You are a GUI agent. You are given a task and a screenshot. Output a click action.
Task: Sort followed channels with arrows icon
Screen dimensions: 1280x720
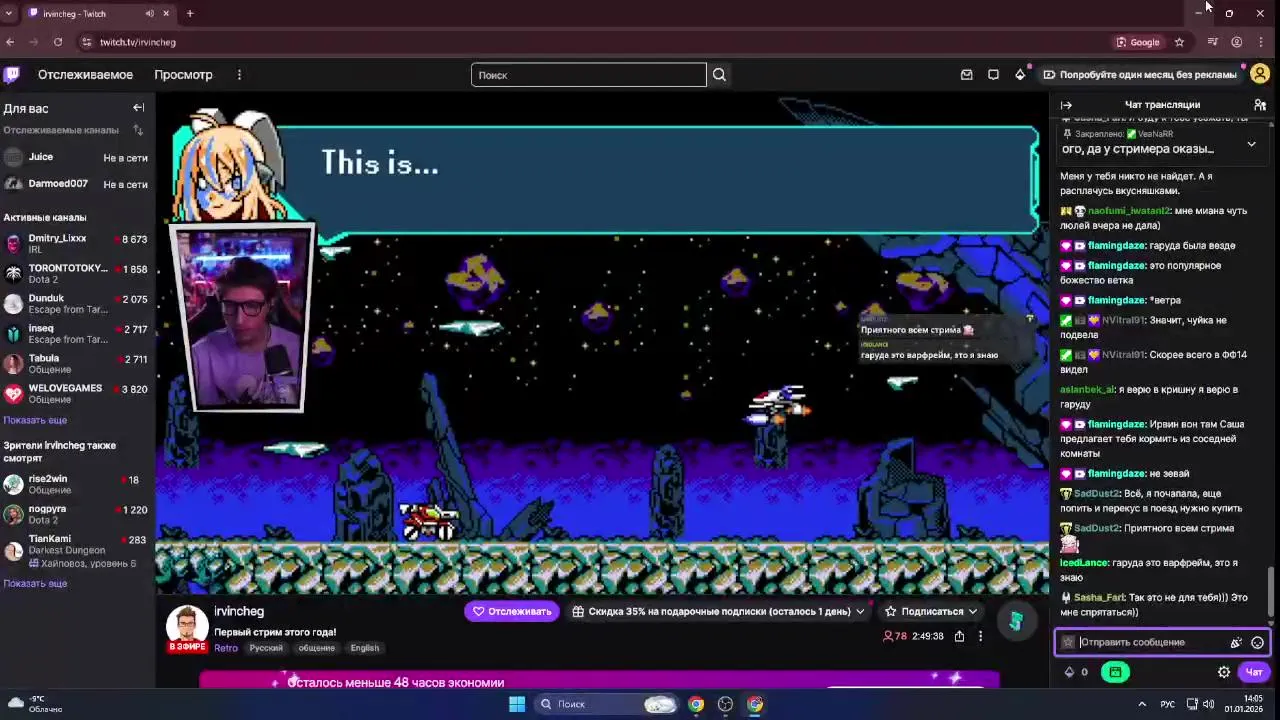[138, 130]
